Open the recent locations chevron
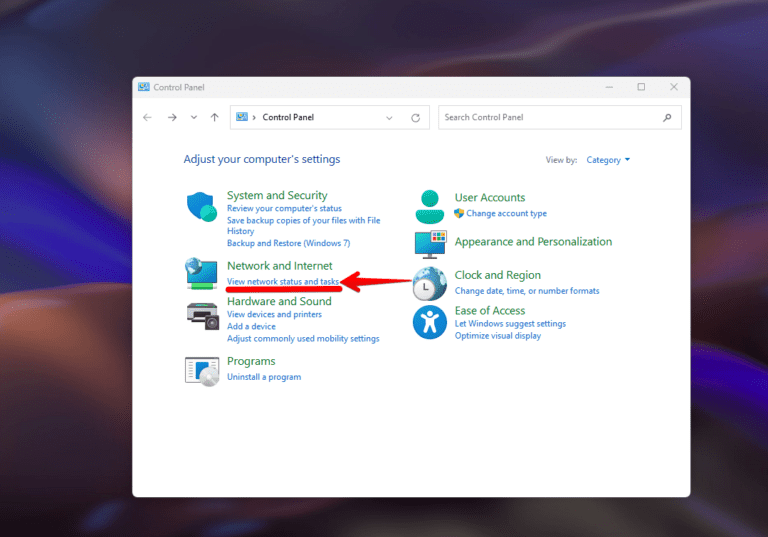The image size is (768, 537). click(x=193, y=118)
